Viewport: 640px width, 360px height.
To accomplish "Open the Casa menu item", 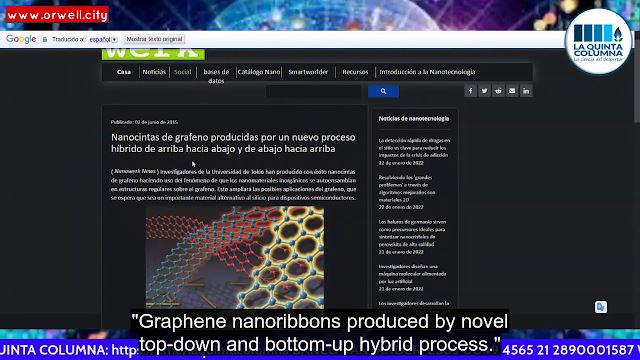I will click(x=124, y=72).
